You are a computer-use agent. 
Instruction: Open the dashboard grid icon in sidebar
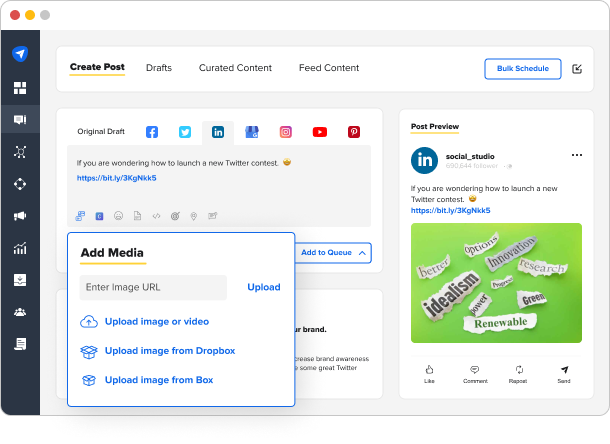(20, 88)
